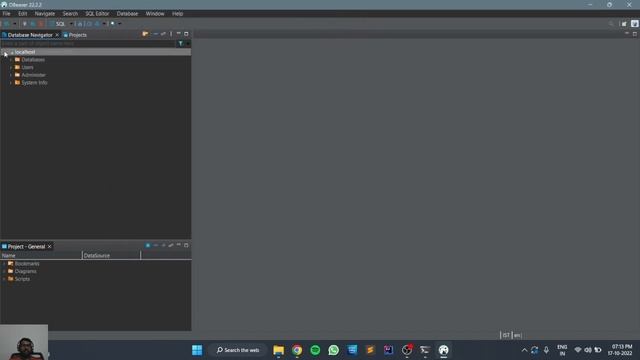640x360 pixels.
Task: Open File Explorer from the taskbar
Action: (279, 350)
